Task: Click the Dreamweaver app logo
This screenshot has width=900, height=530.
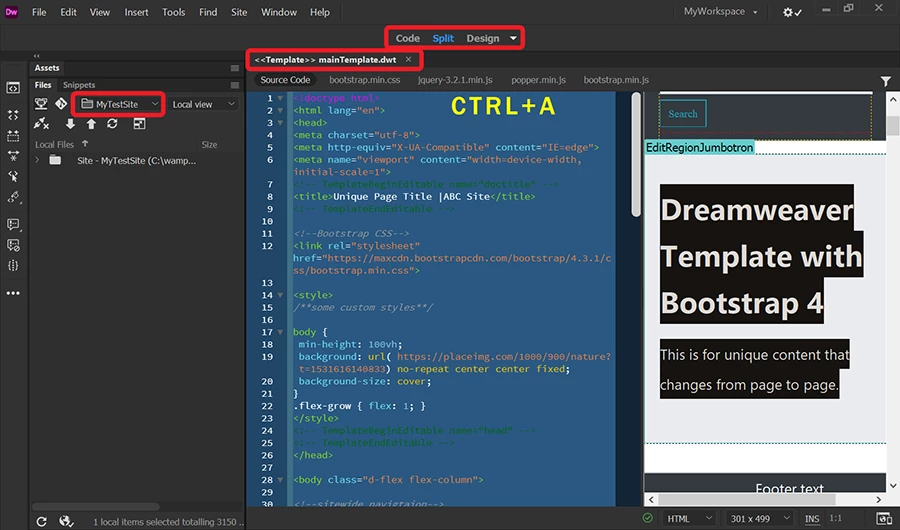Action: pos(11,11)
